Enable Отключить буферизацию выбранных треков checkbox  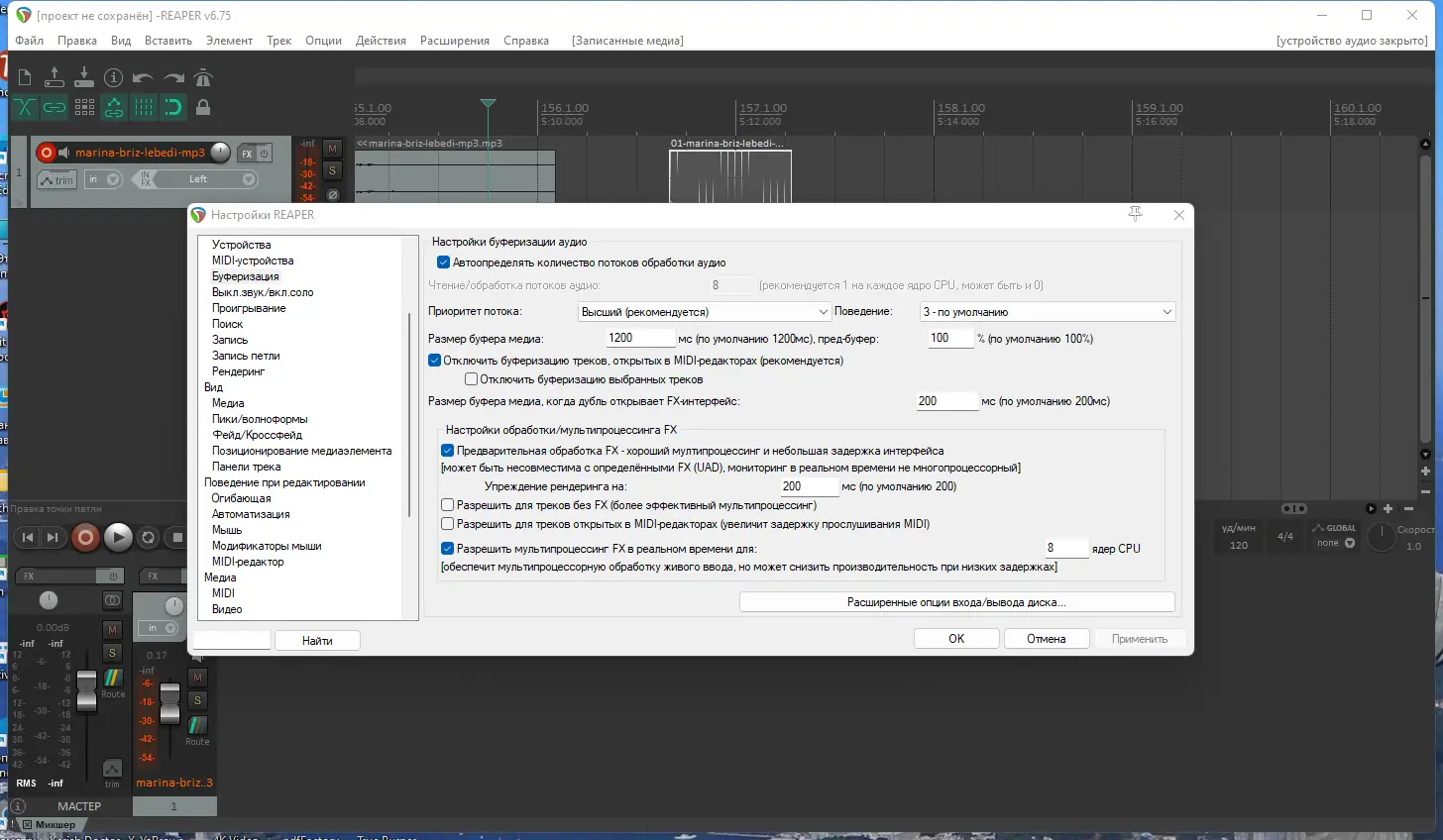472,379
